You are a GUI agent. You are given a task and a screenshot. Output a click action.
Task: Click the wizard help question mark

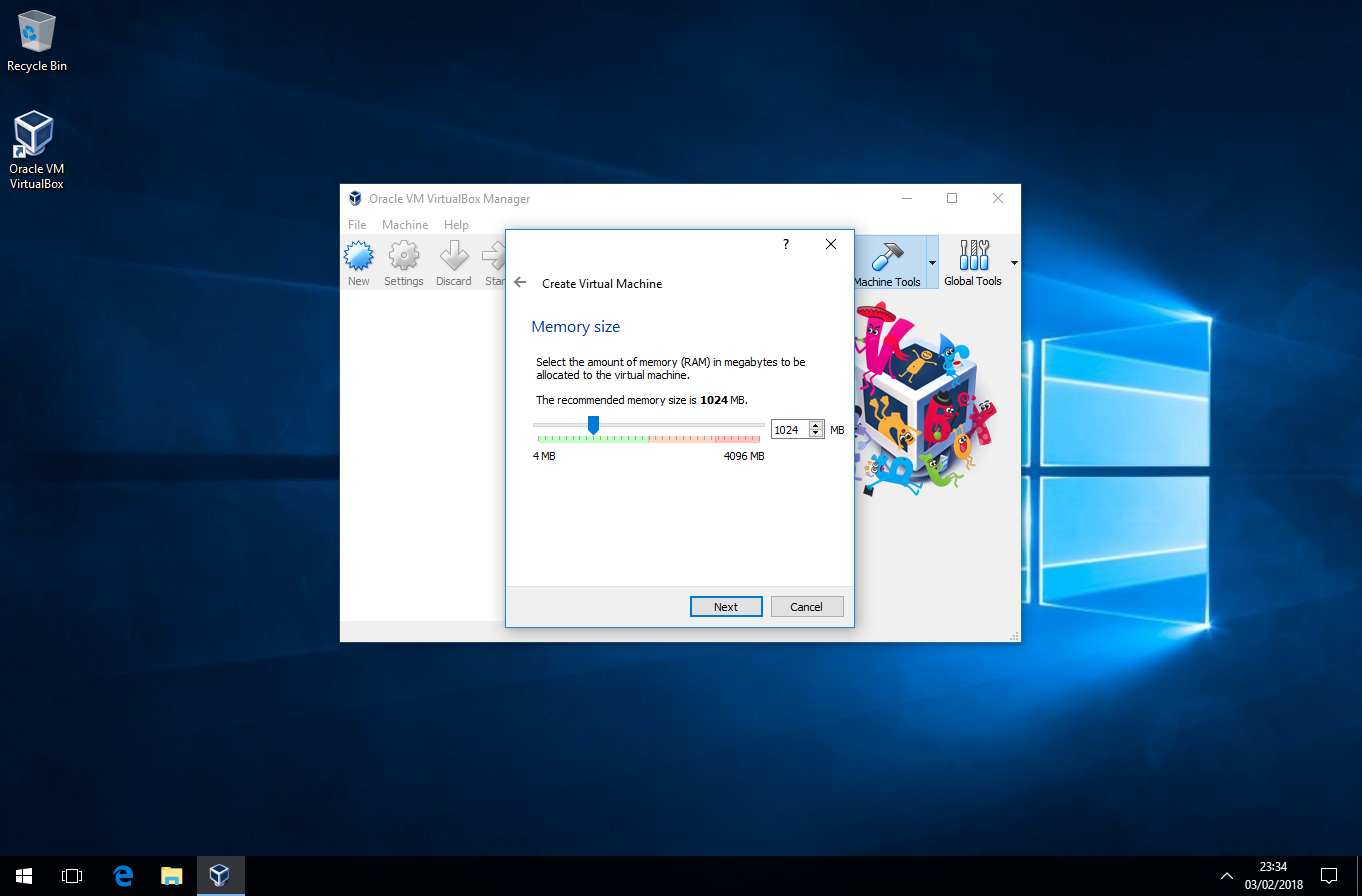pos(785,245)
